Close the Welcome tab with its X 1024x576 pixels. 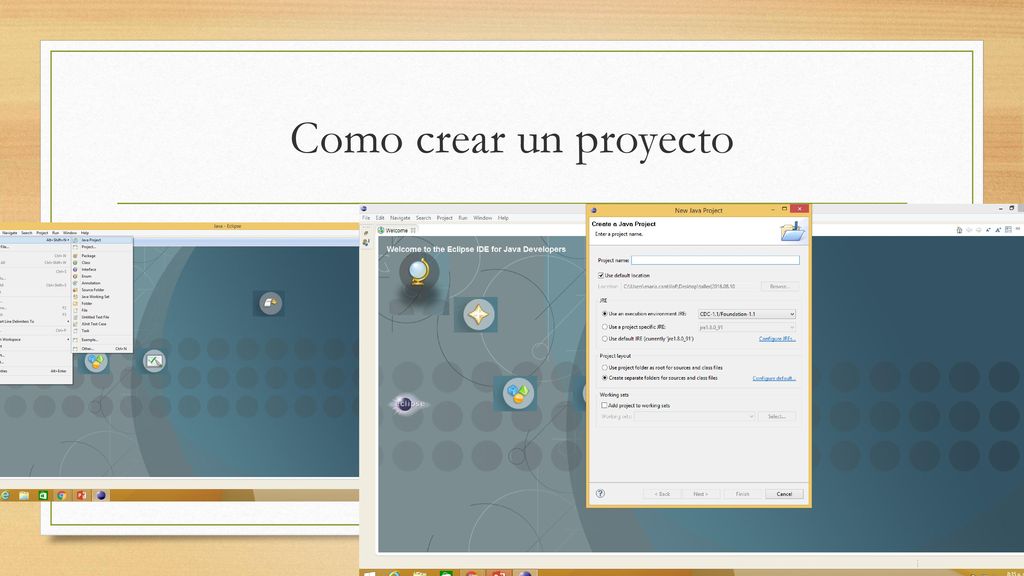[413, 231]
